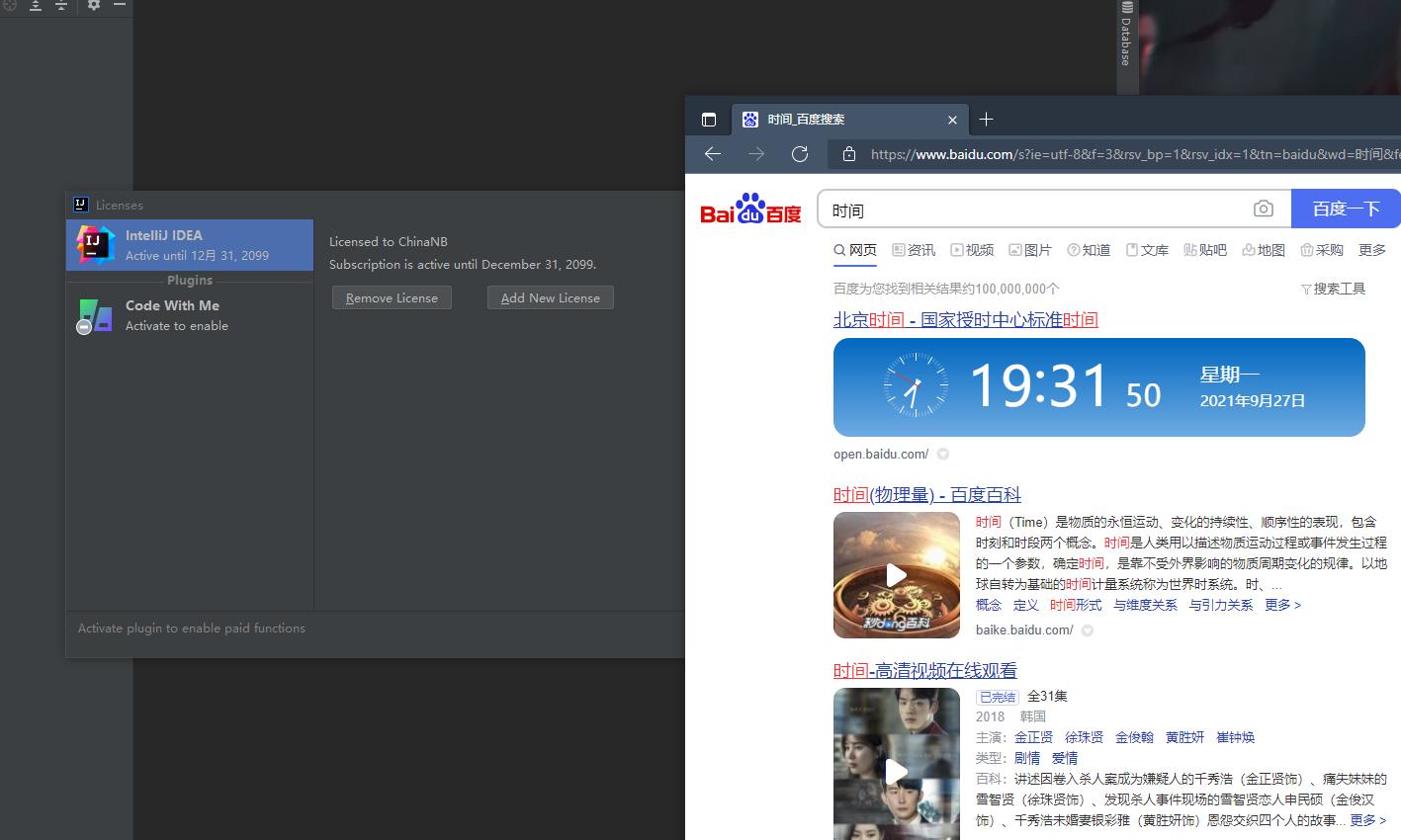Click the IntelliJ IDEA logo icon
The width and height of the screenshot is (1401, 840).
coord(96,245)
